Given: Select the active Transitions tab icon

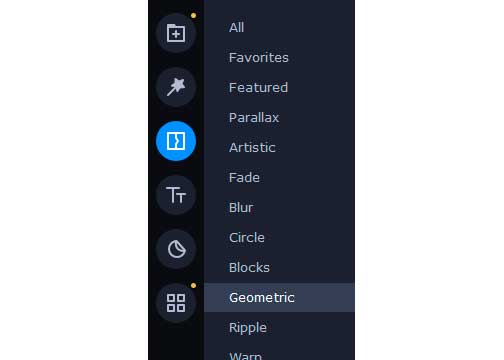Looking at the screenshot, I should [176, 141].
